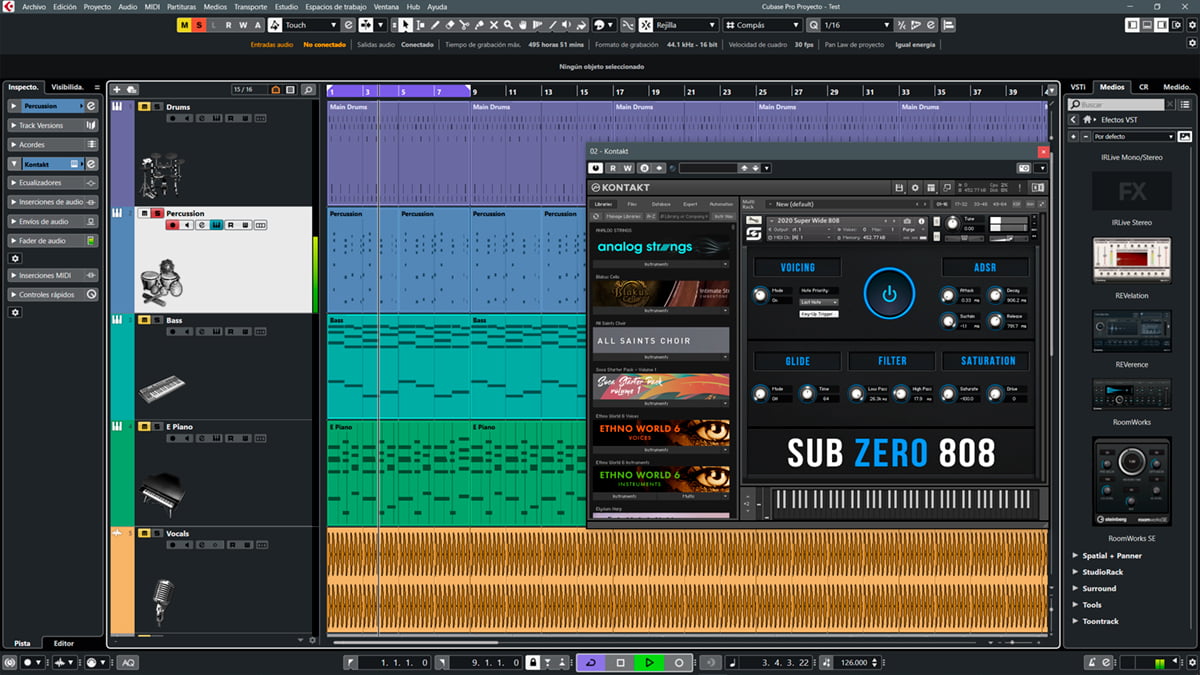Screen dimensions: 1200x675
Task: Click the Stop transport button
Action: tap(620, 662)
